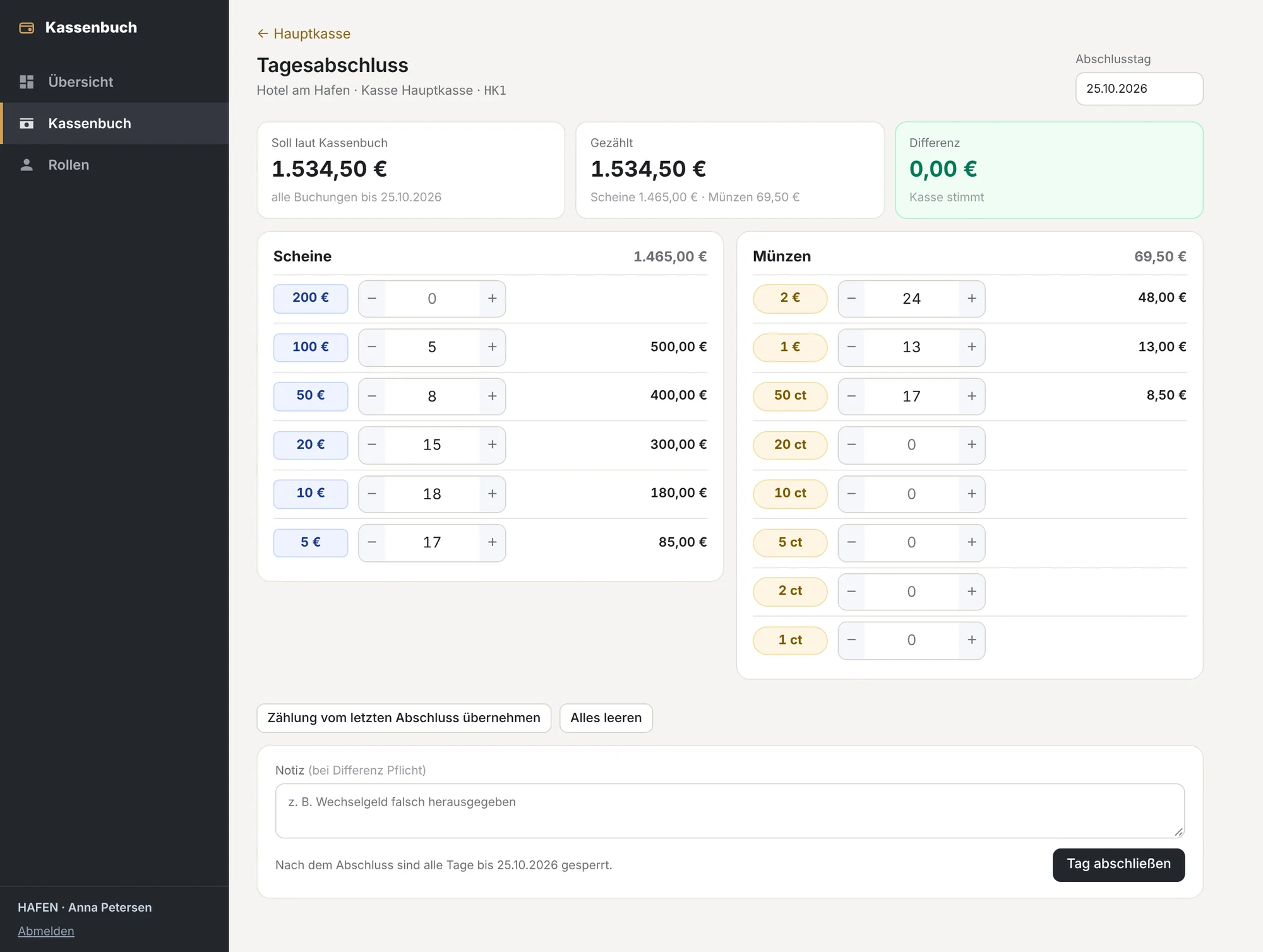The width and height of the screenshot is (1263, 952).
Task: Select Kassenbuch in the sidebar
Action: pyautogui.click(x=114, y=124)
